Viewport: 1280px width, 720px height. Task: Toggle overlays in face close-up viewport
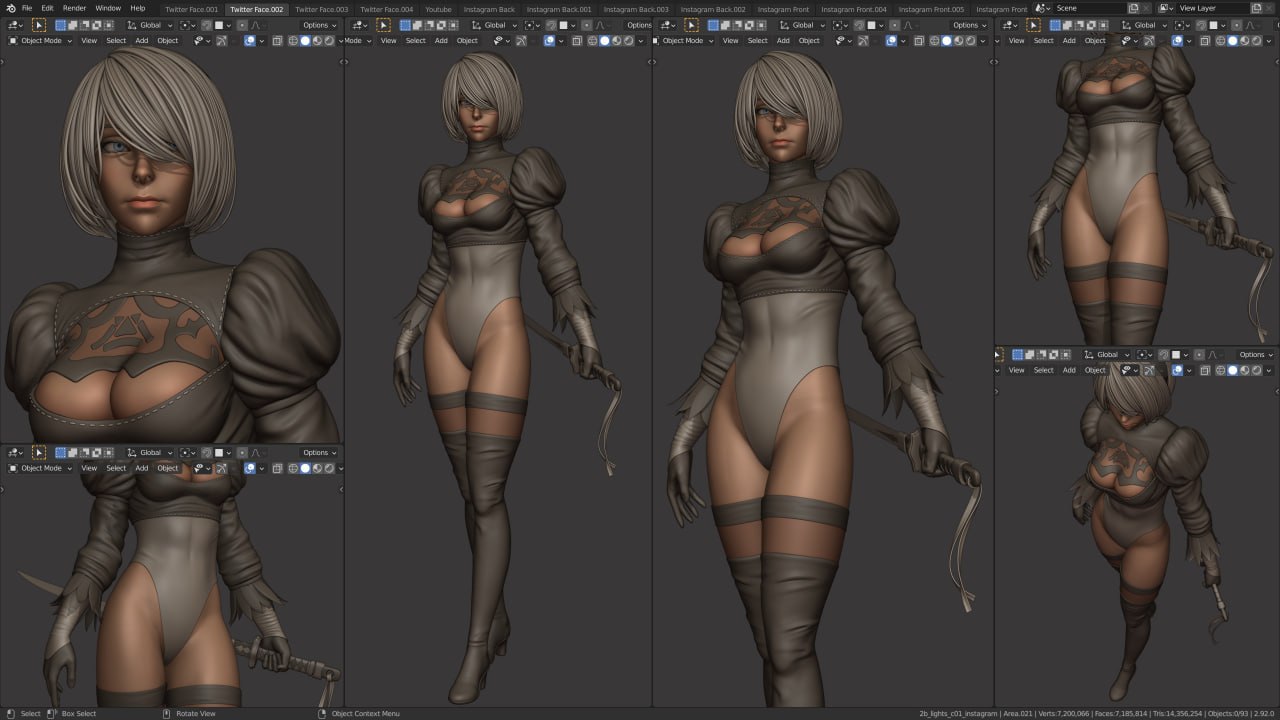point(250,41)
